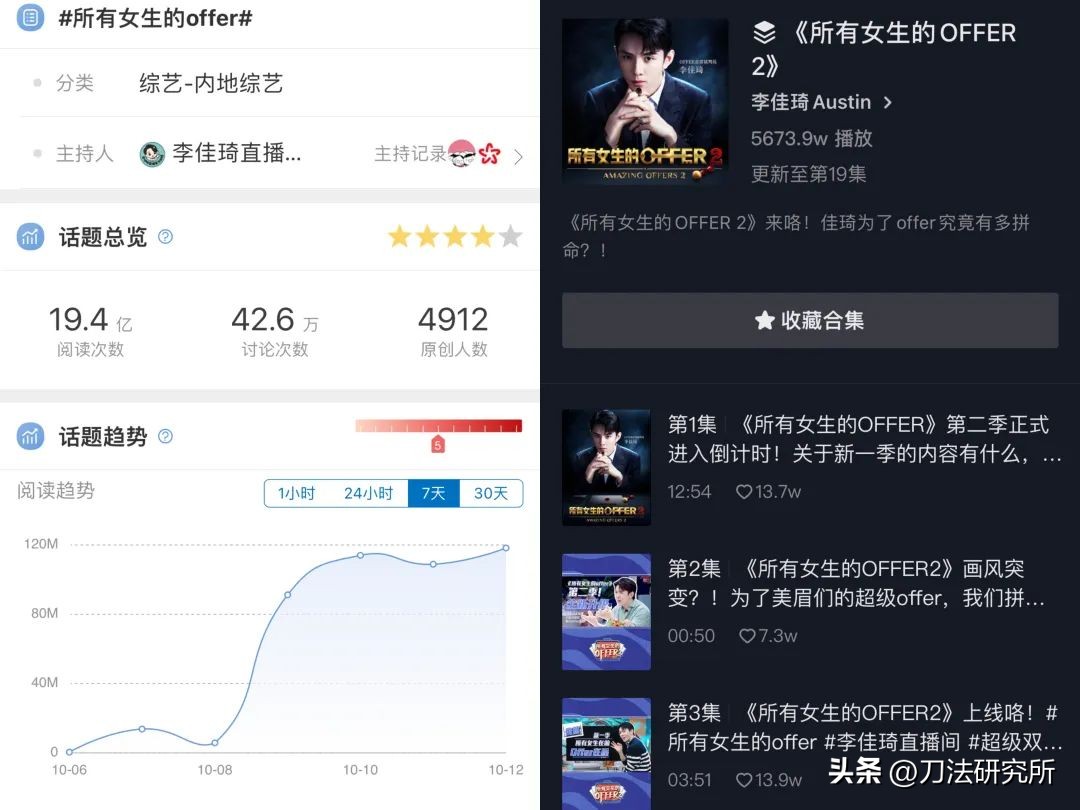Click 李佳琦直播 host avatar icon
This screenshot has height=810, width=1080.
pos(152,154)
